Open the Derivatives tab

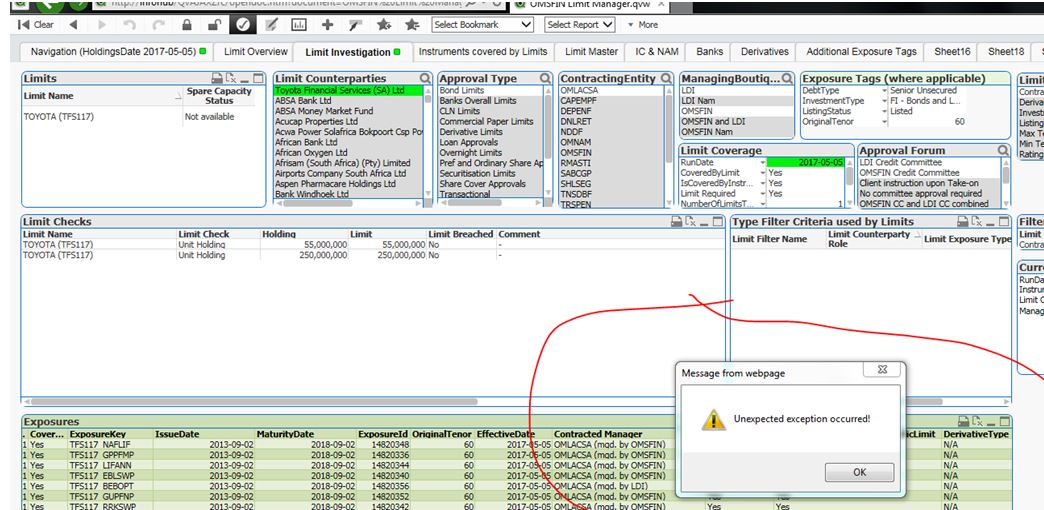pos(765,51)
